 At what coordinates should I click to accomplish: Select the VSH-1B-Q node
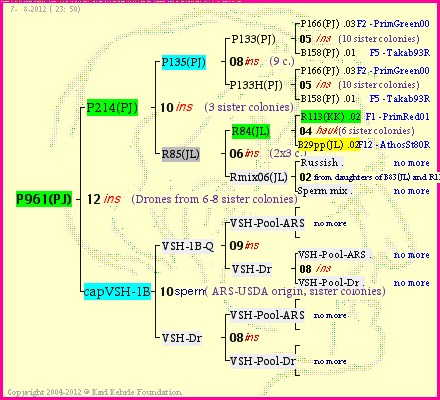point(188,246)
